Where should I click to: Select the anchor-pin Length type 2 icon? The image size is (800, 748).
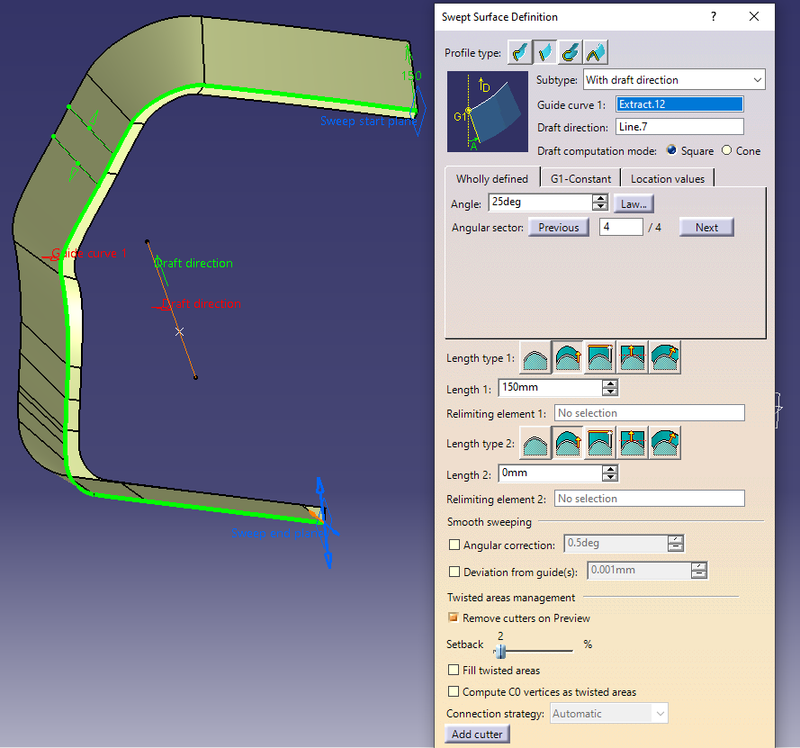632,443
